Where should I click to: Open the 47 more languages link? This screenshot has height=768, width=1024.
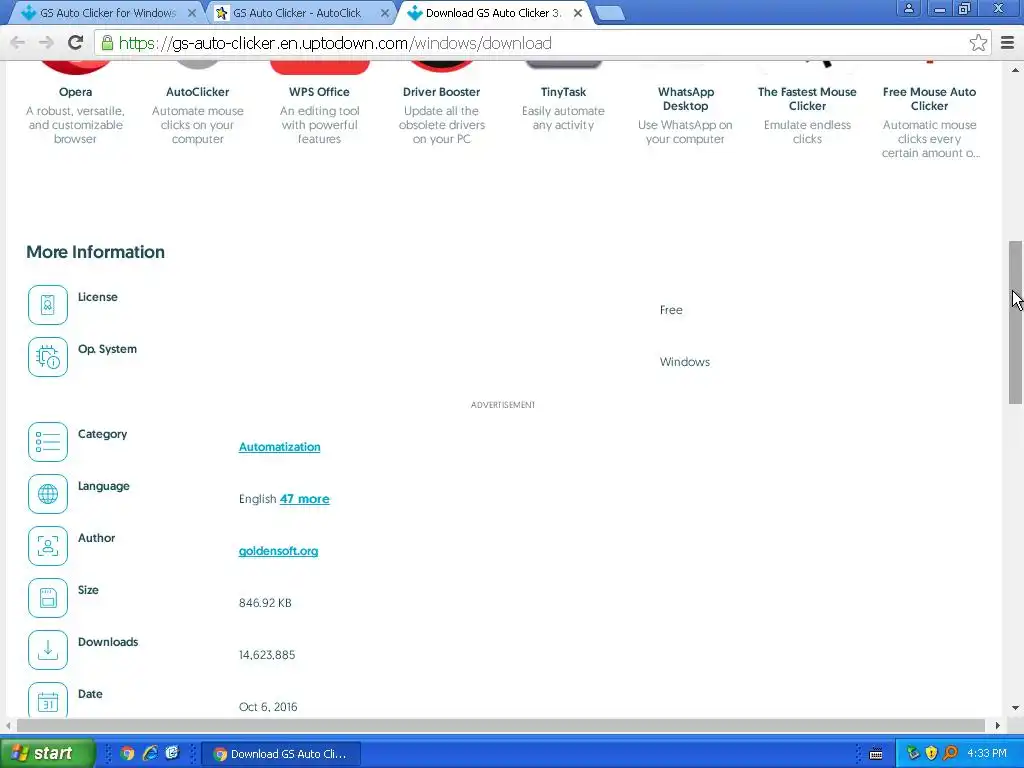(304, 499)
